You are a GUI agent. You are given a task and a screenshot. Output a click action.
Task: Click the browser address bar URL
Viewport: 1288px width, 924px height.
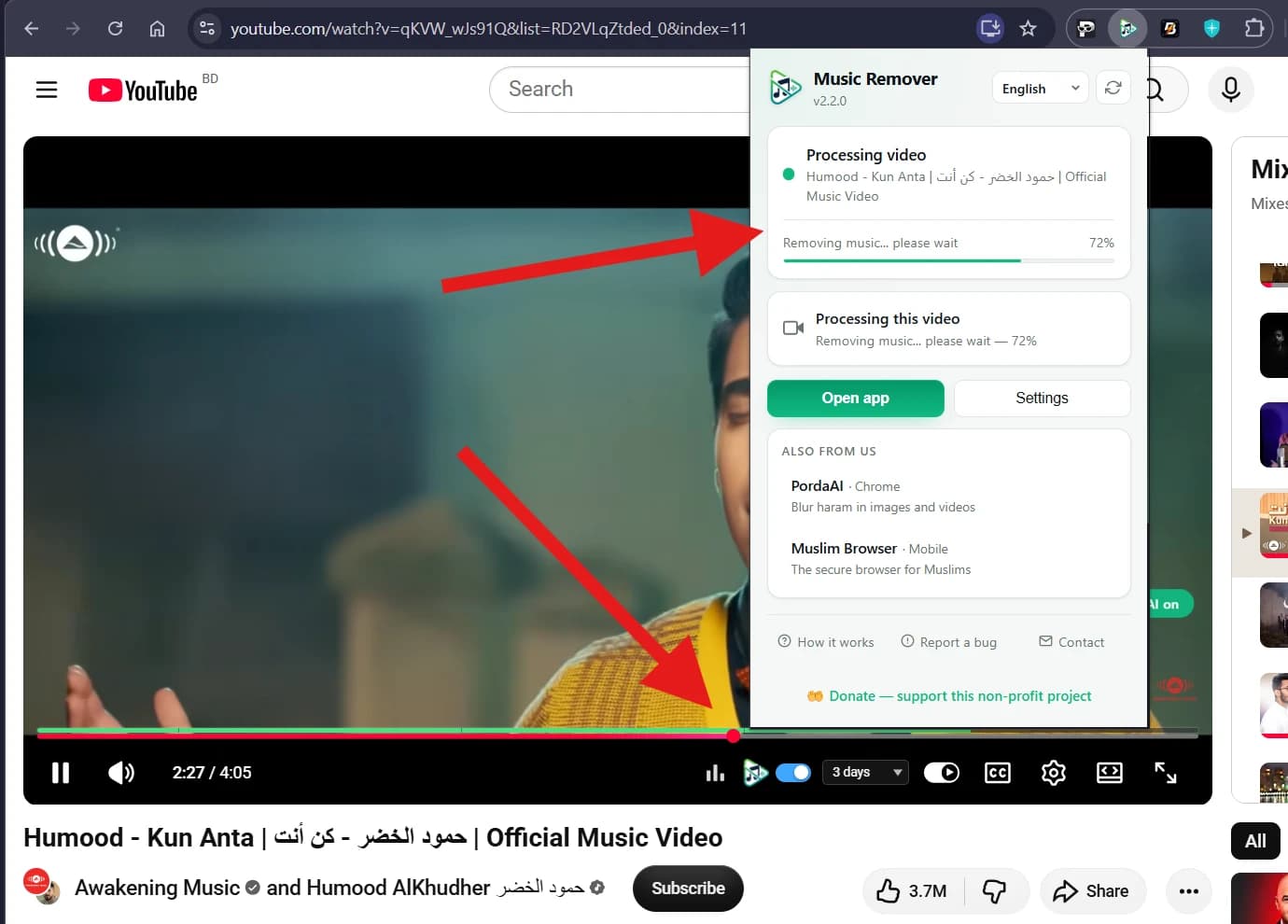488,29
